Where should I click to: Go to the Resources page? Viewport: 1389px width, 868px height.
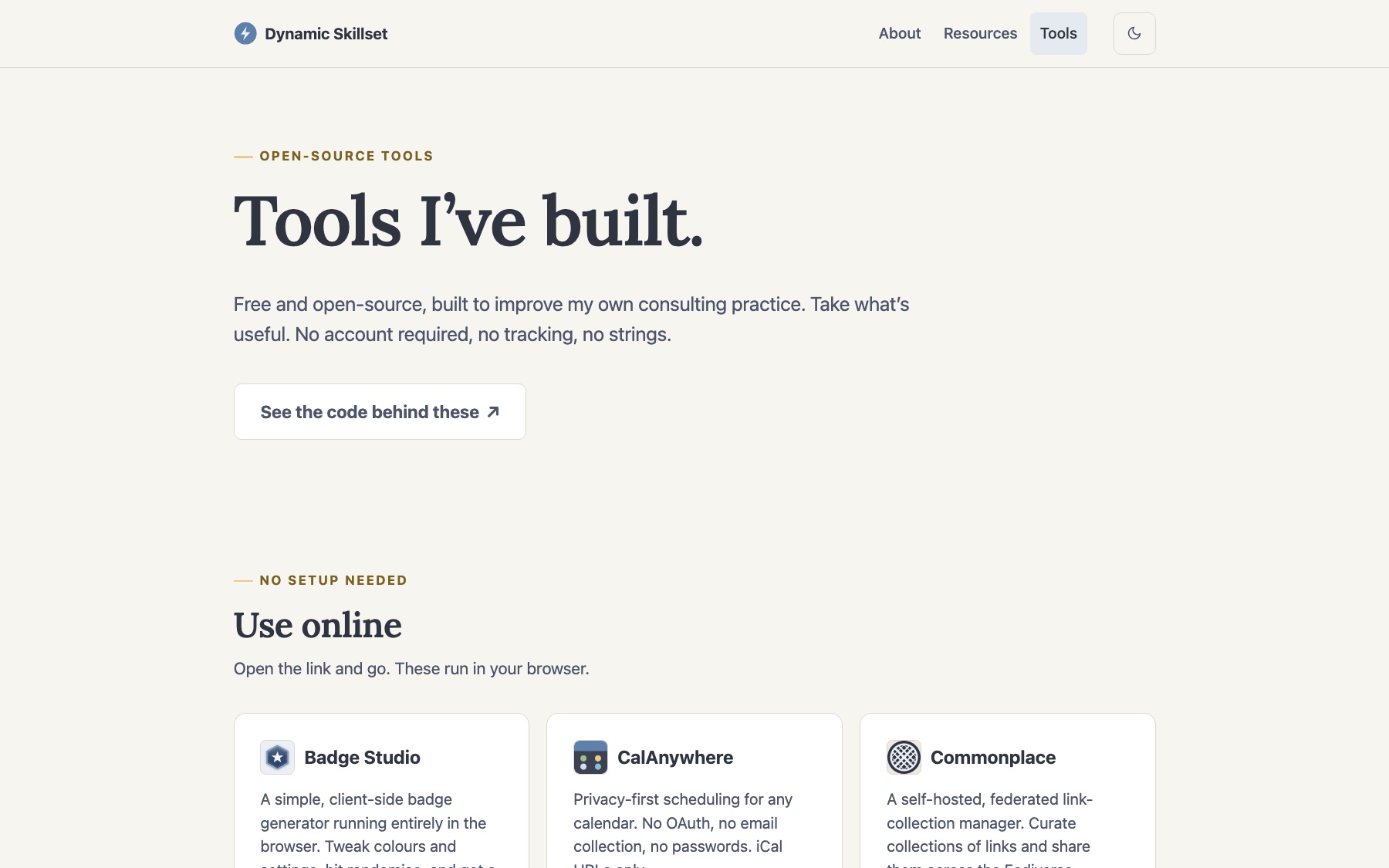[980, 33]
